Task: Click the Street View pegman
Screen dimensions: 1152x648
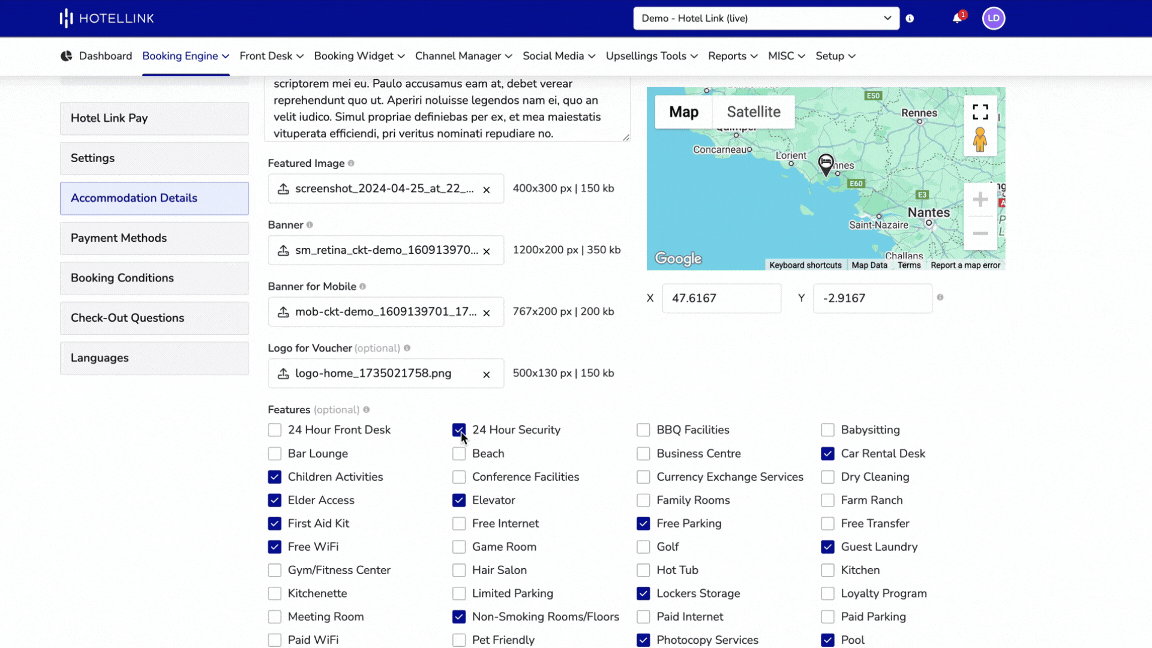Action: point(980,140)
